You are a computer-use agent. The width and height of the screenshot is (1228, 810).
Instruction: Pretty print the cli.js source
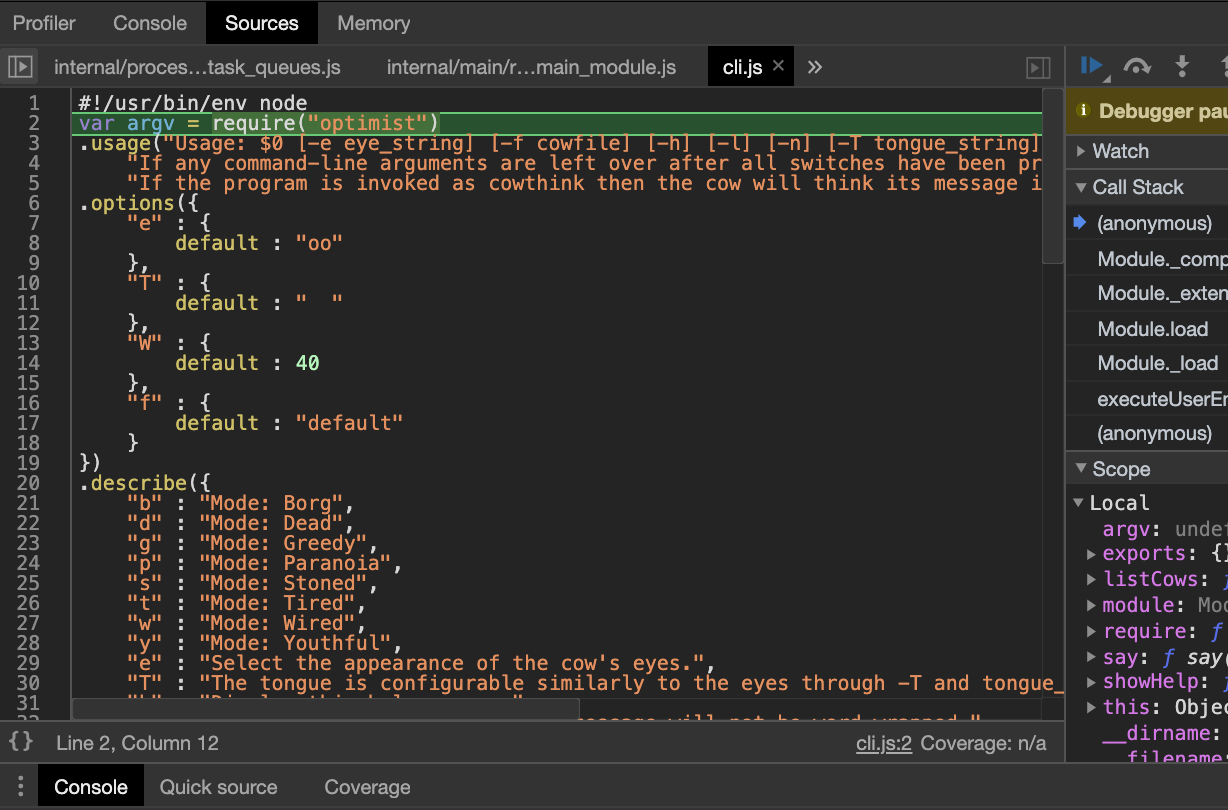(21, 742)
